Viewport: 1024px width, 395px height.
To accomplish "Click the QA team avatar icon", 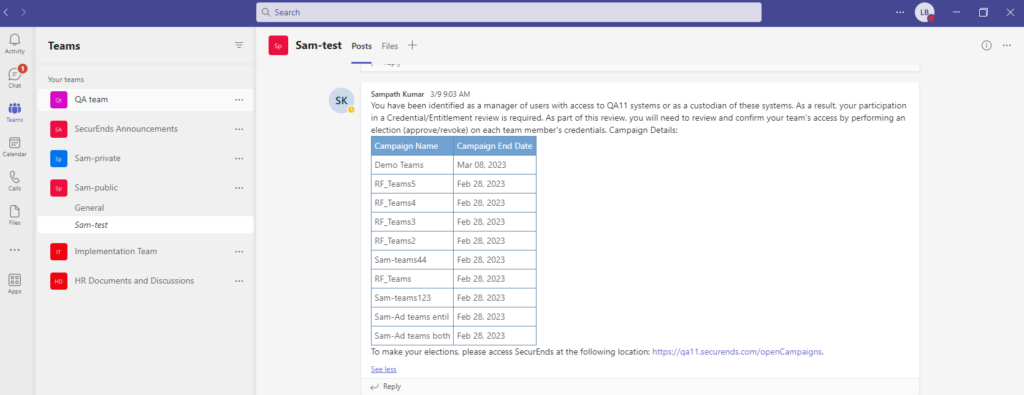I will pyautogui.click(x=59, y=100).
